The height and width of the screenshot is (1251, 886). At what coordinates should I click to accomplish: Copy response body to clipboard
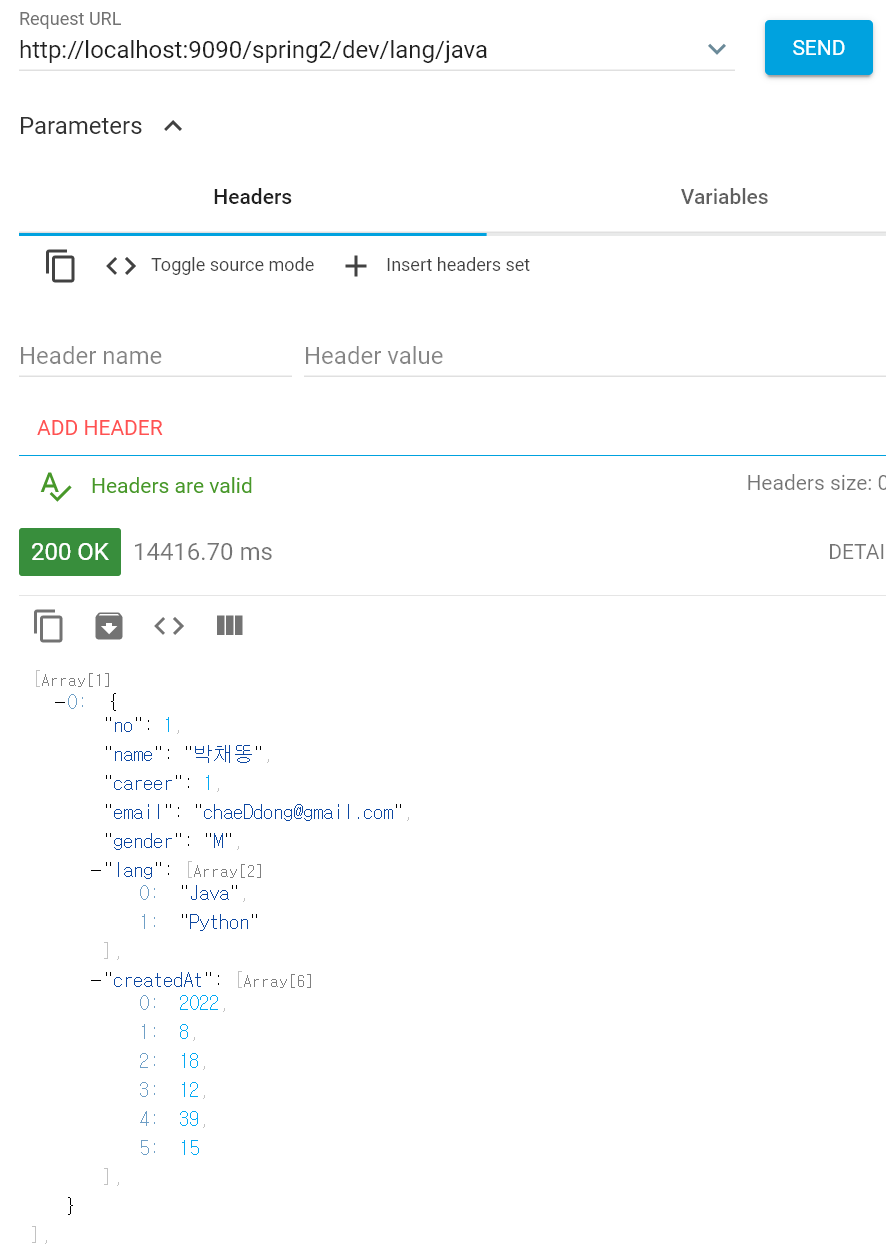point(48,626)
